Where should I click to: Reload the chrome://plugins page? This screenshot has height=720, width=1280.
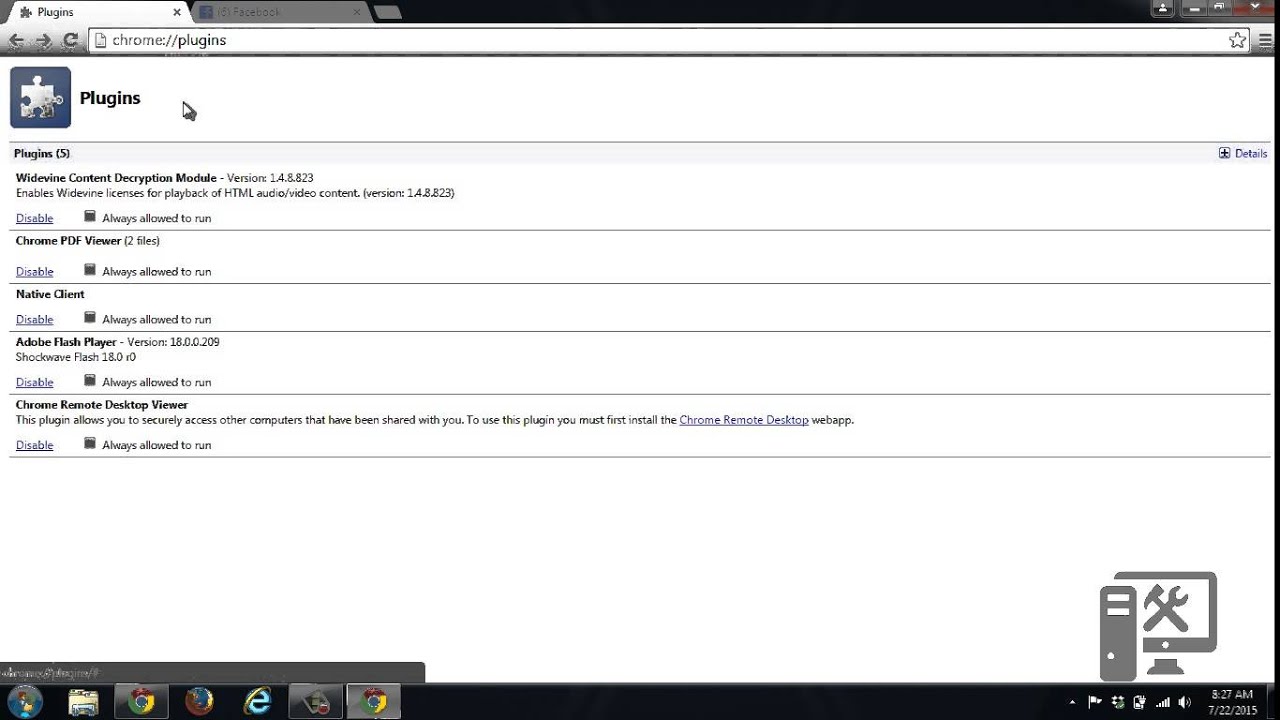(x=70, y=41)
